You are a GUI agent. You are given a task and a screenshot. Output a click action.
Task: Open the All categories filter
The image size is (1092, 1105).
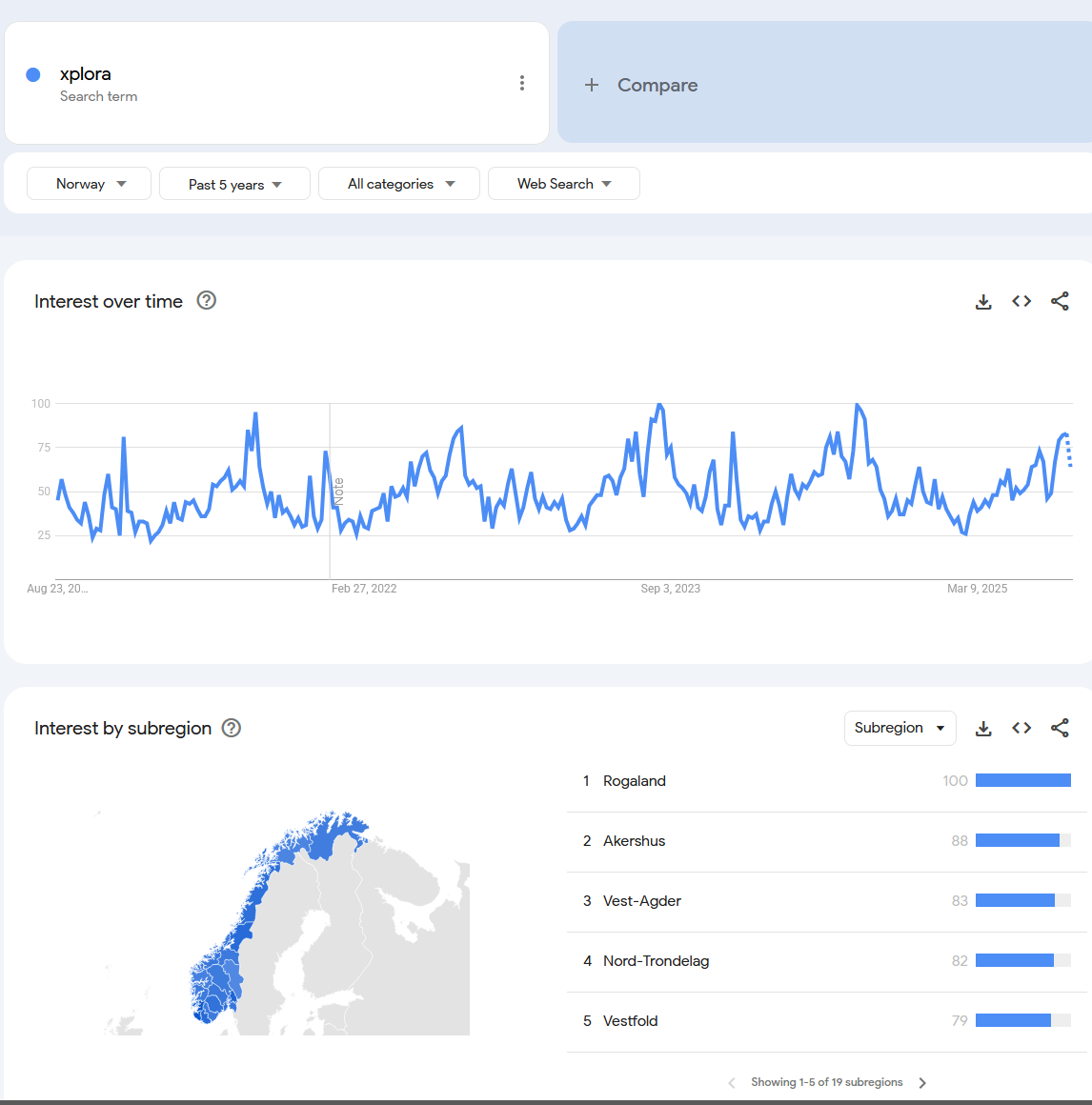399,184
